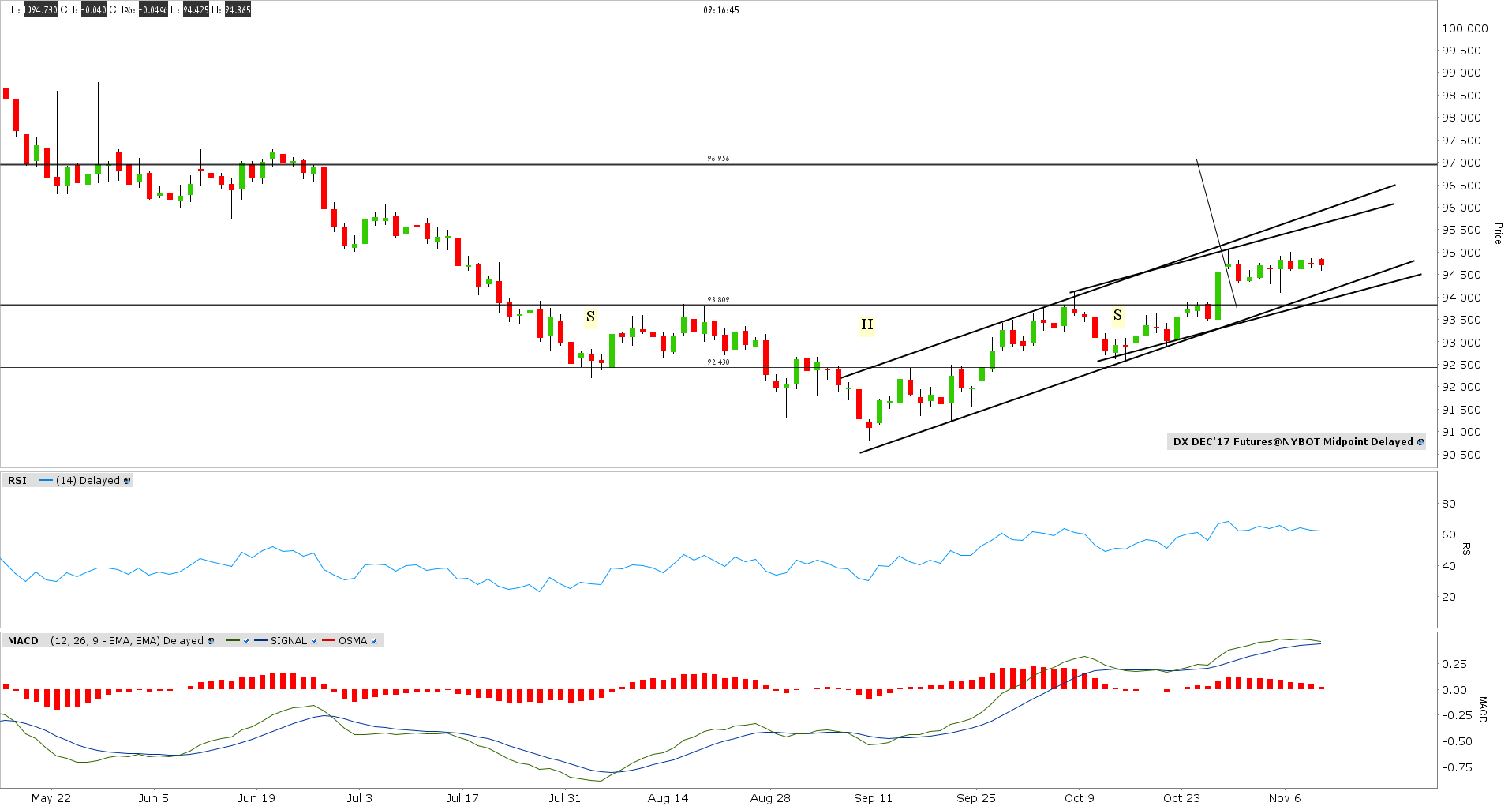This screenshot has height=810, width=1512.
Task: Click the dark blue SIGNAL line color sample
Action: tap(260, 641)
